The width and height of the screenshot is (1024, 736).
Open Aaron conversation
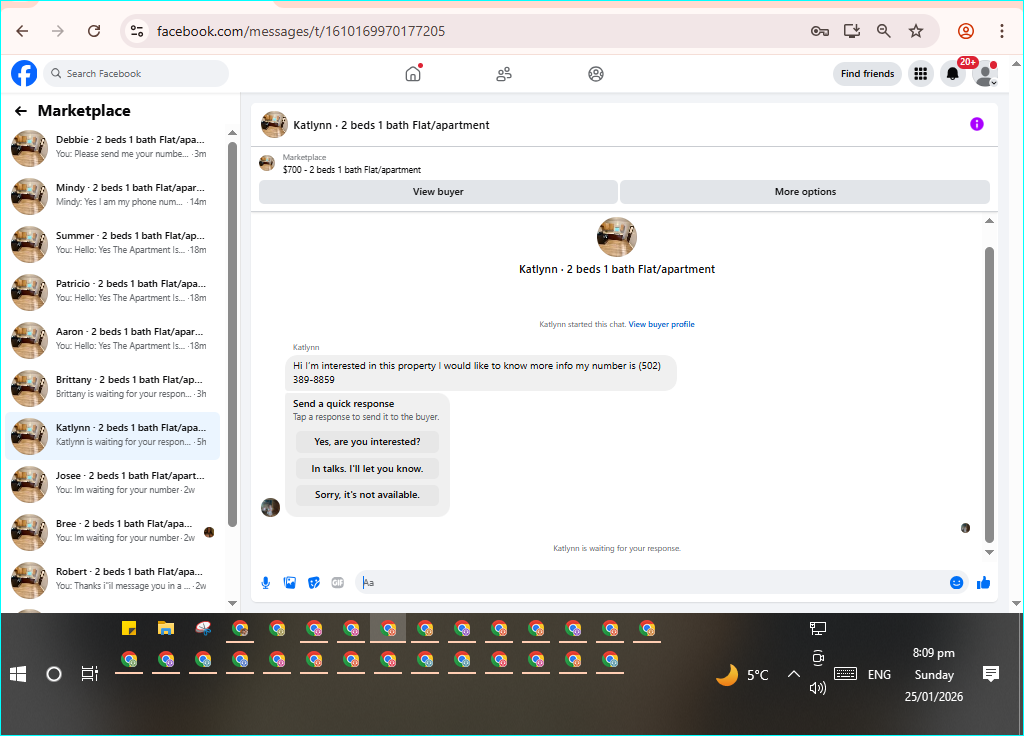pos(113,339)
